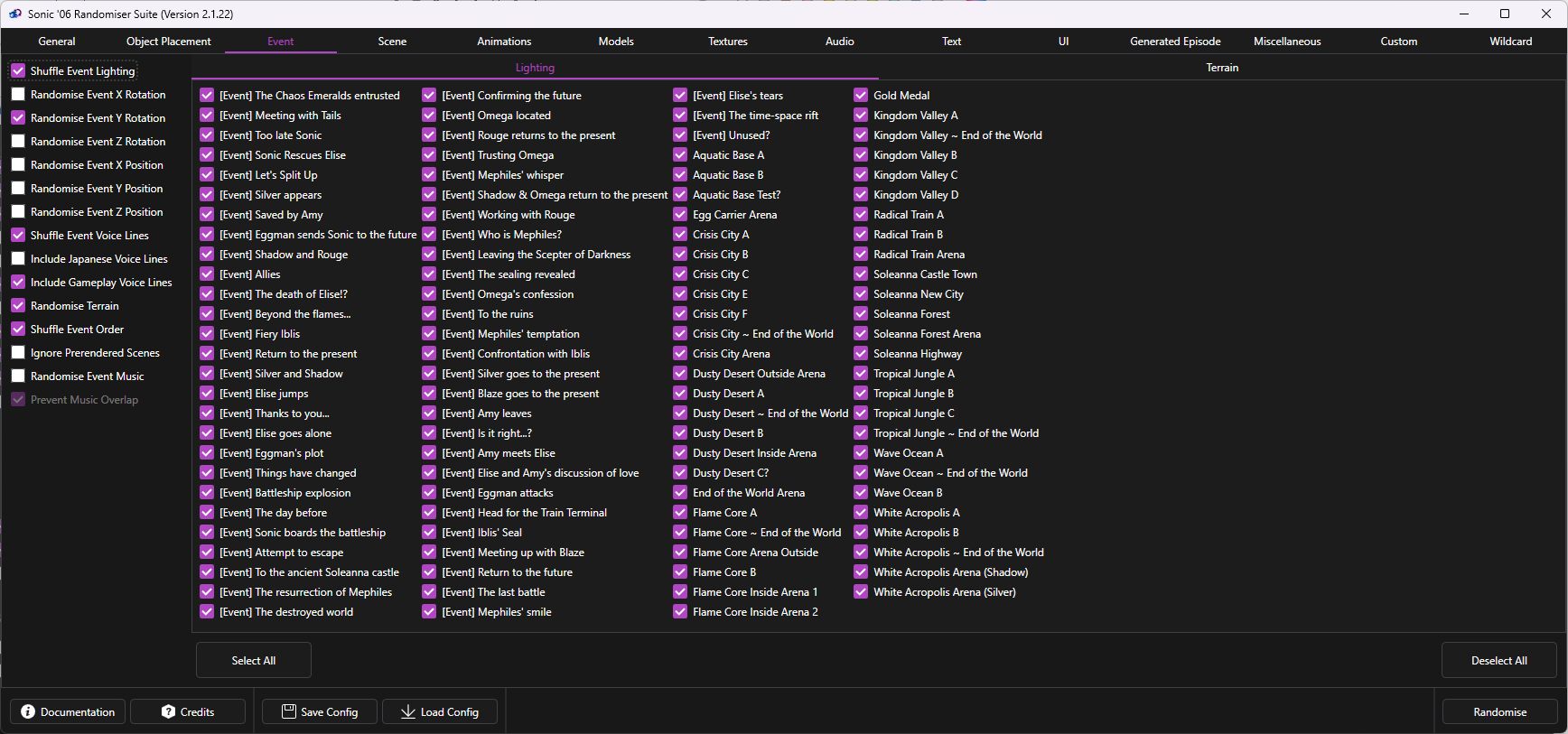Screen dimensions: 1568x734
Task: Open the Scene tab
Action: [392, 42]
